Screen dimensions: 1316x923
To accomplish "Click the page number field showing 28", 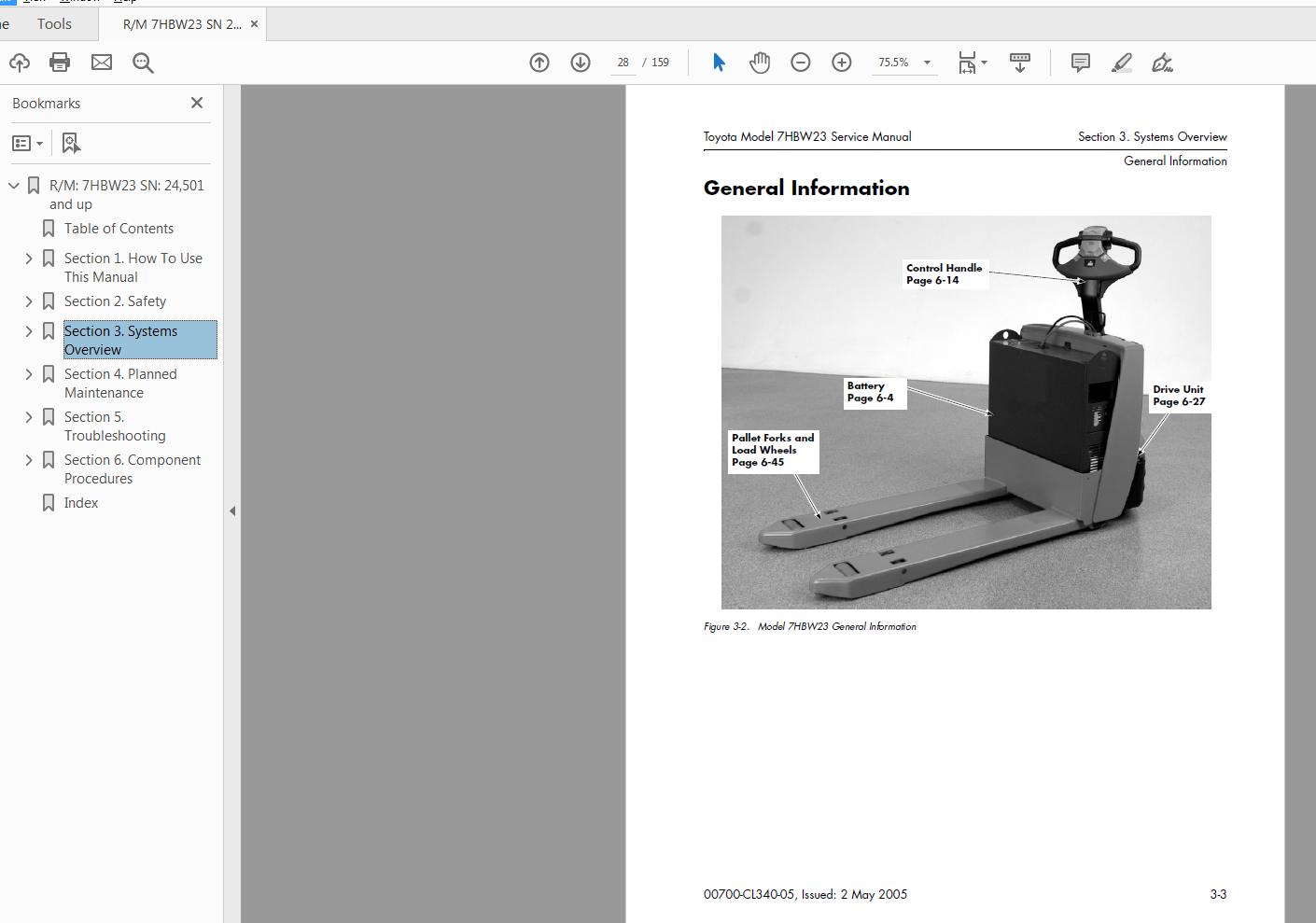I will (623, 63).
